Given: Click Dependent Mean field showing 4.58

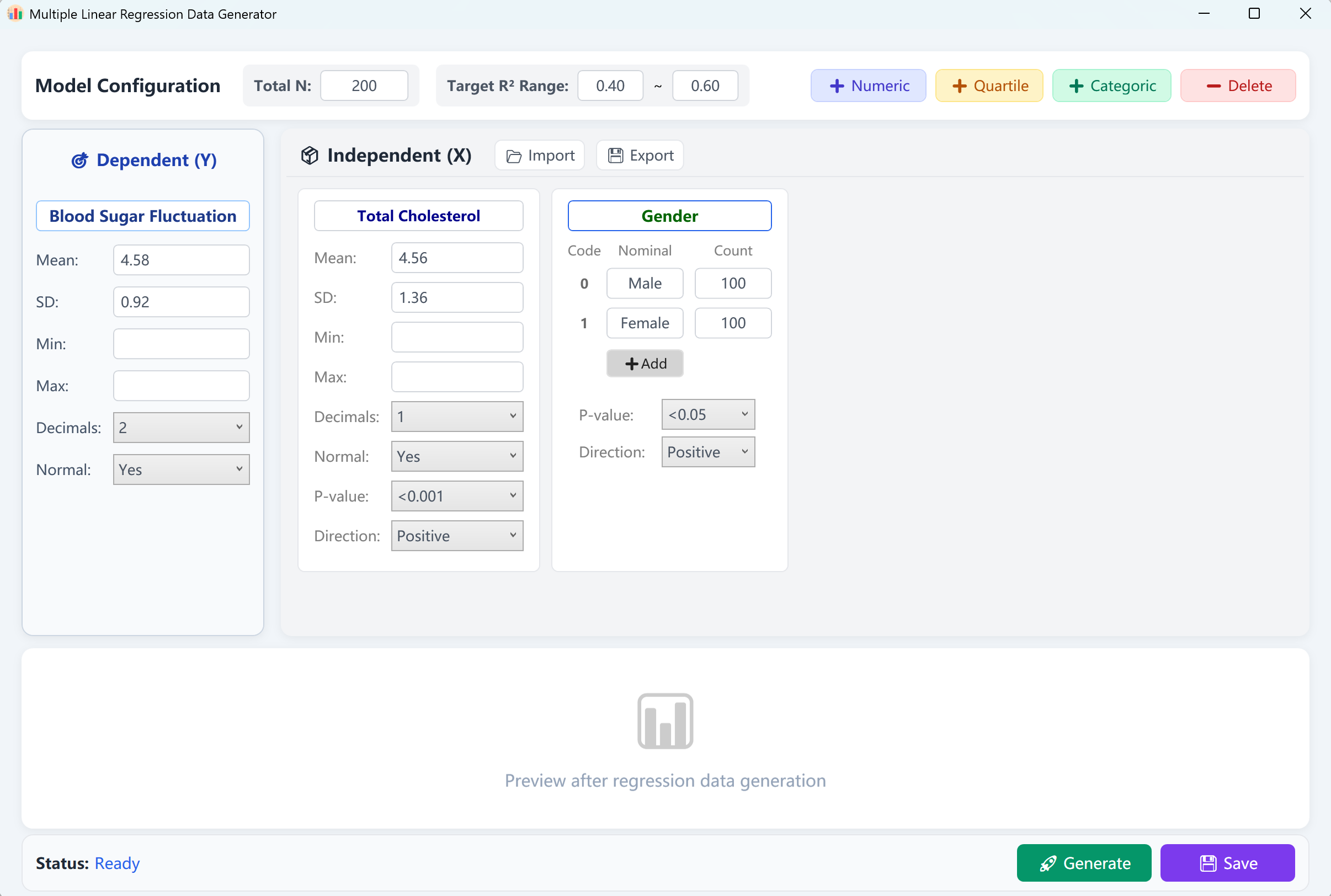Looking at the screenshot, I should 181,260.
